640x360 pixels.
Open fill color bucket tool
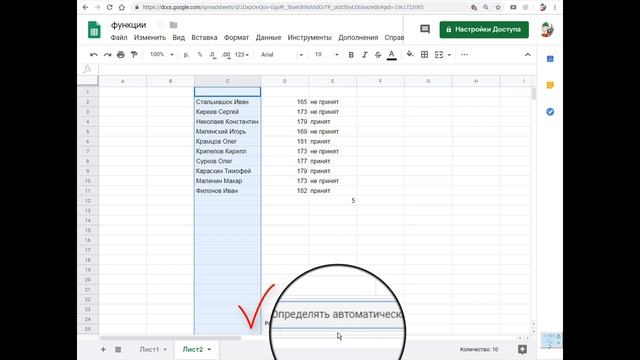tap(410, 55)
